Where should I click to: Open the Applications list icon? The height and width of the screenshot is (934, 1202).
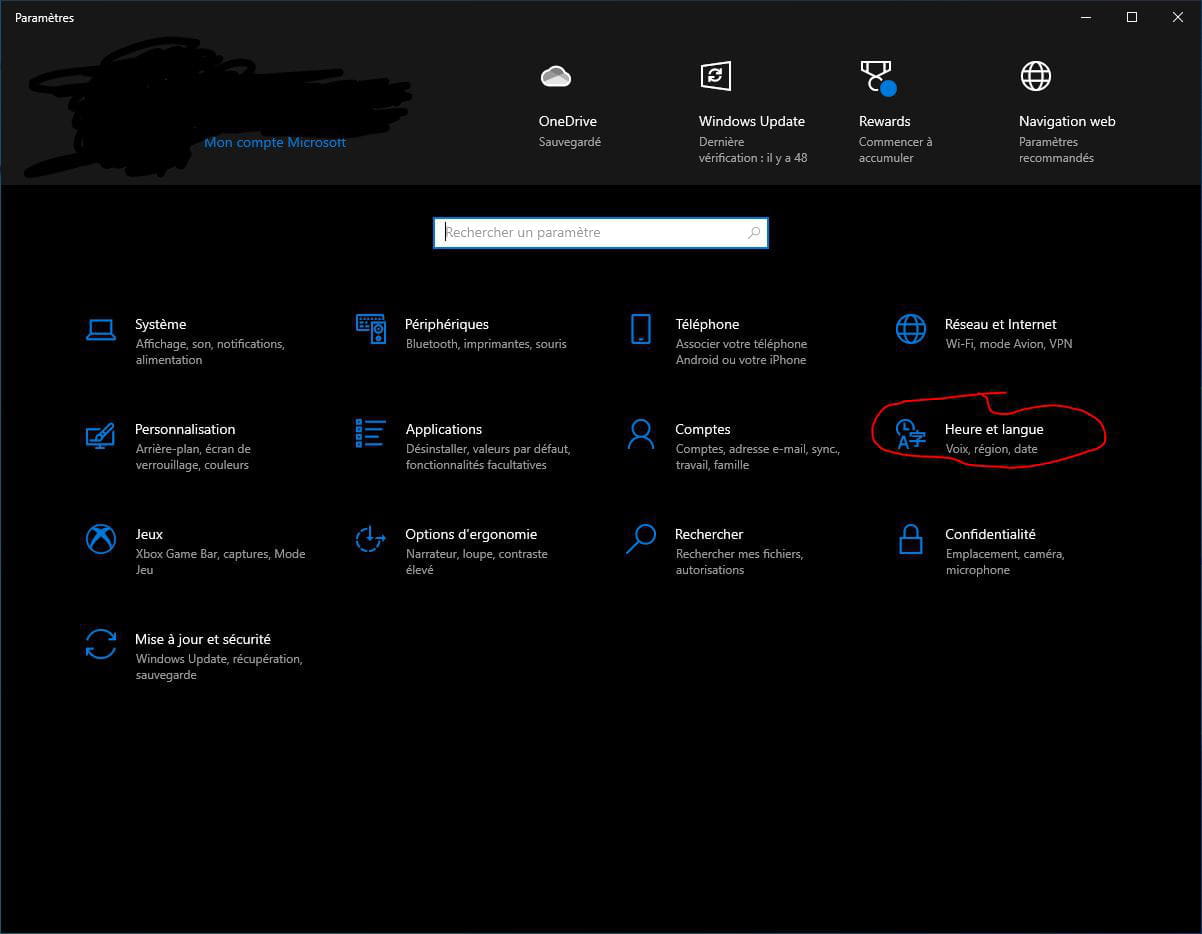[371, 434]
